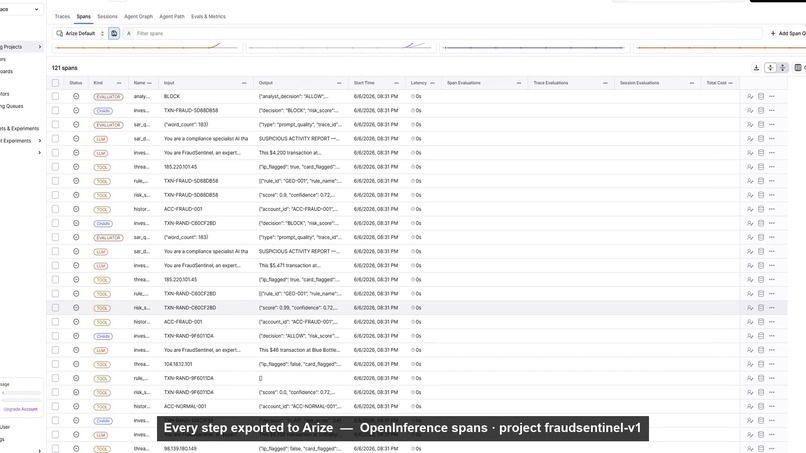Annotate the CHAIN row TXN-FRAUD-5D88DB58
Viewport: 806px width, 453px height.
pyautogui.click(x=750, y=111)
